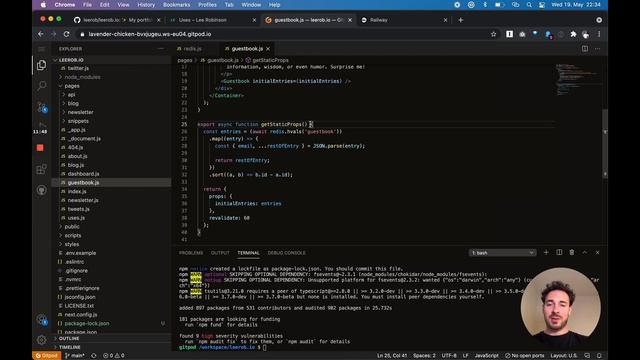The image size is (640, 360).
Task: Open Explorer panel's more actions ellipsis
Action: 160,49
